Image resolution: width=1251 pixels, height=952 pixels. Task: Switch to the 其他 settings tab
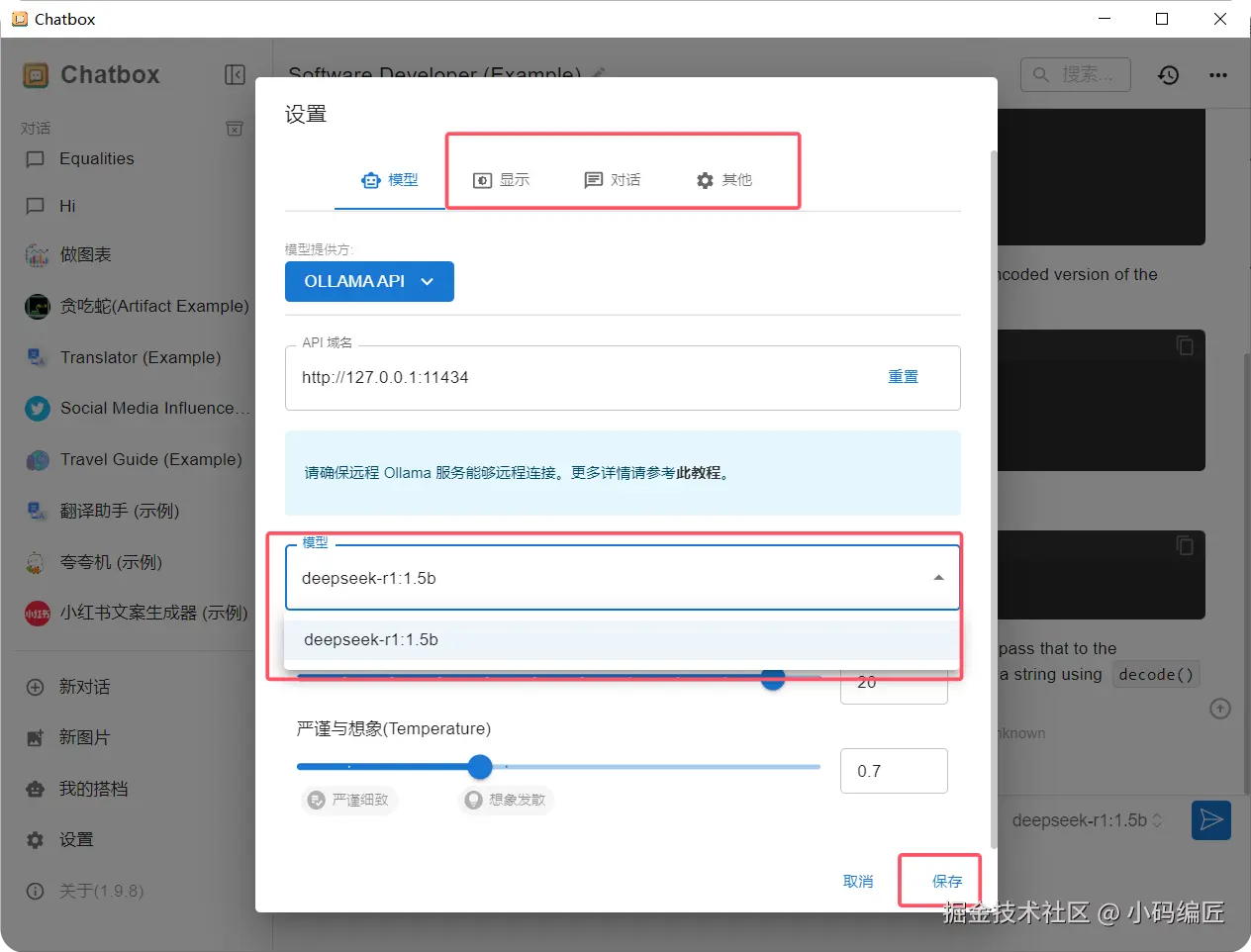click(724, 180)
